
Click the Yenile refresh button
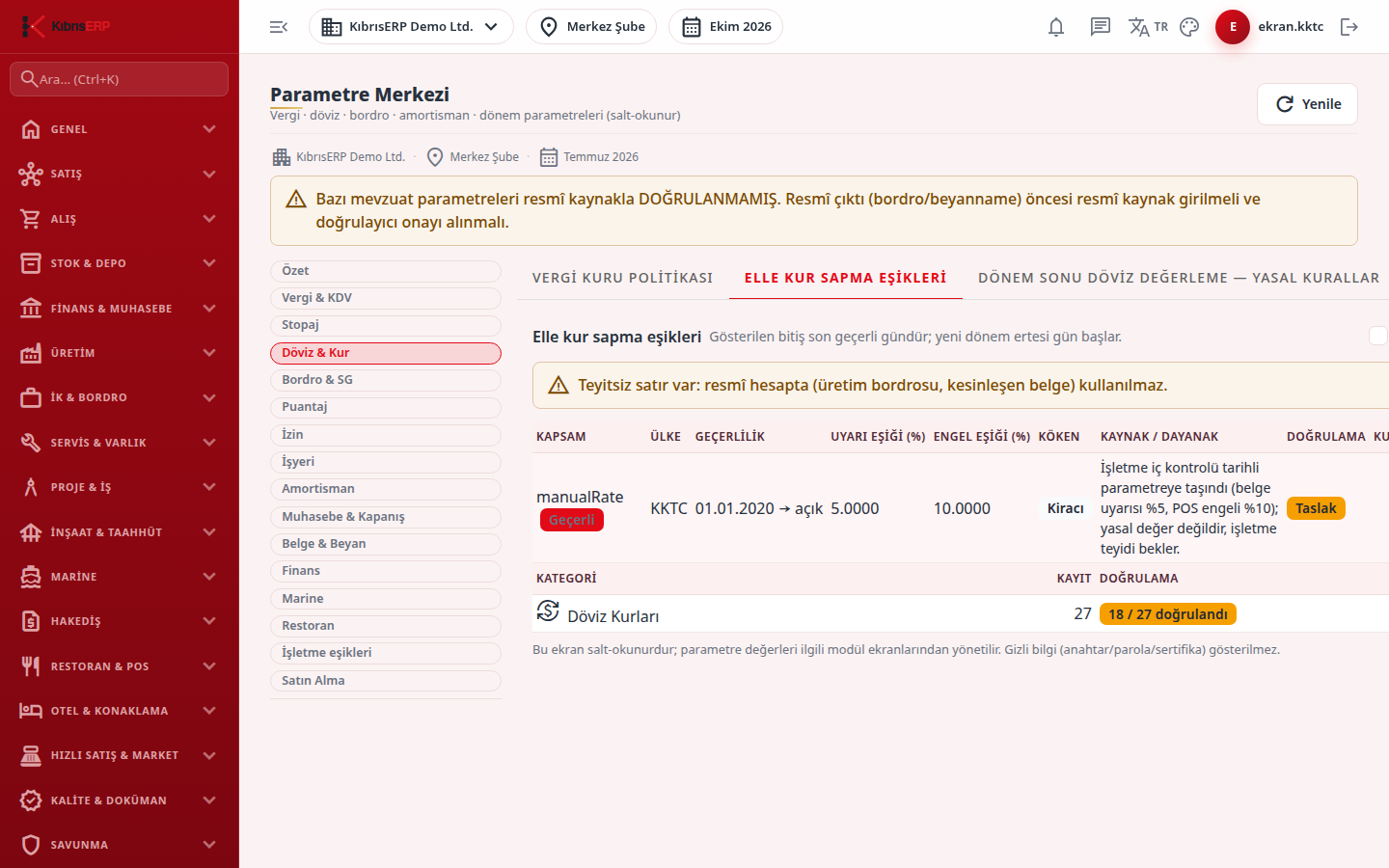click(1307, 104)
